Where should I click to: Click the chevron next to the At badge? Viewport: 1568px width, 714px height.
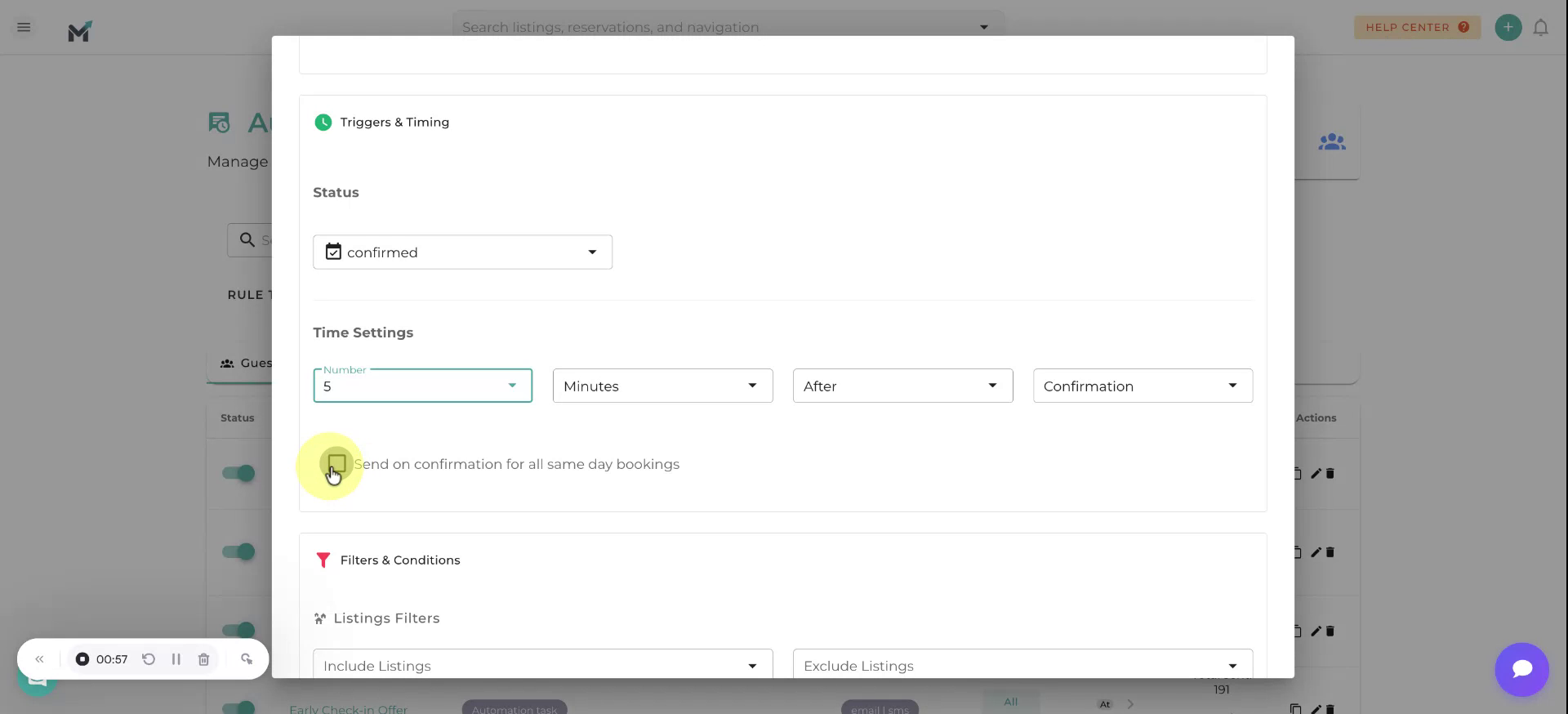tap(1130, 704)
